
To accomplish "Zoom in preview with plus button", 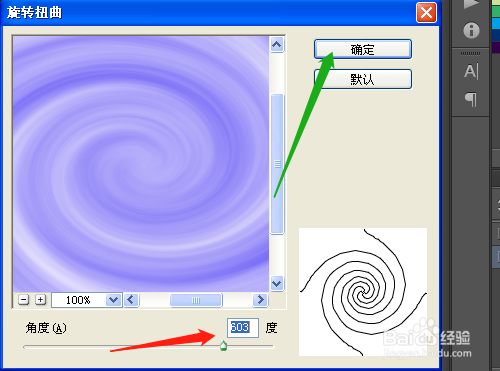I will coord(40,300).
